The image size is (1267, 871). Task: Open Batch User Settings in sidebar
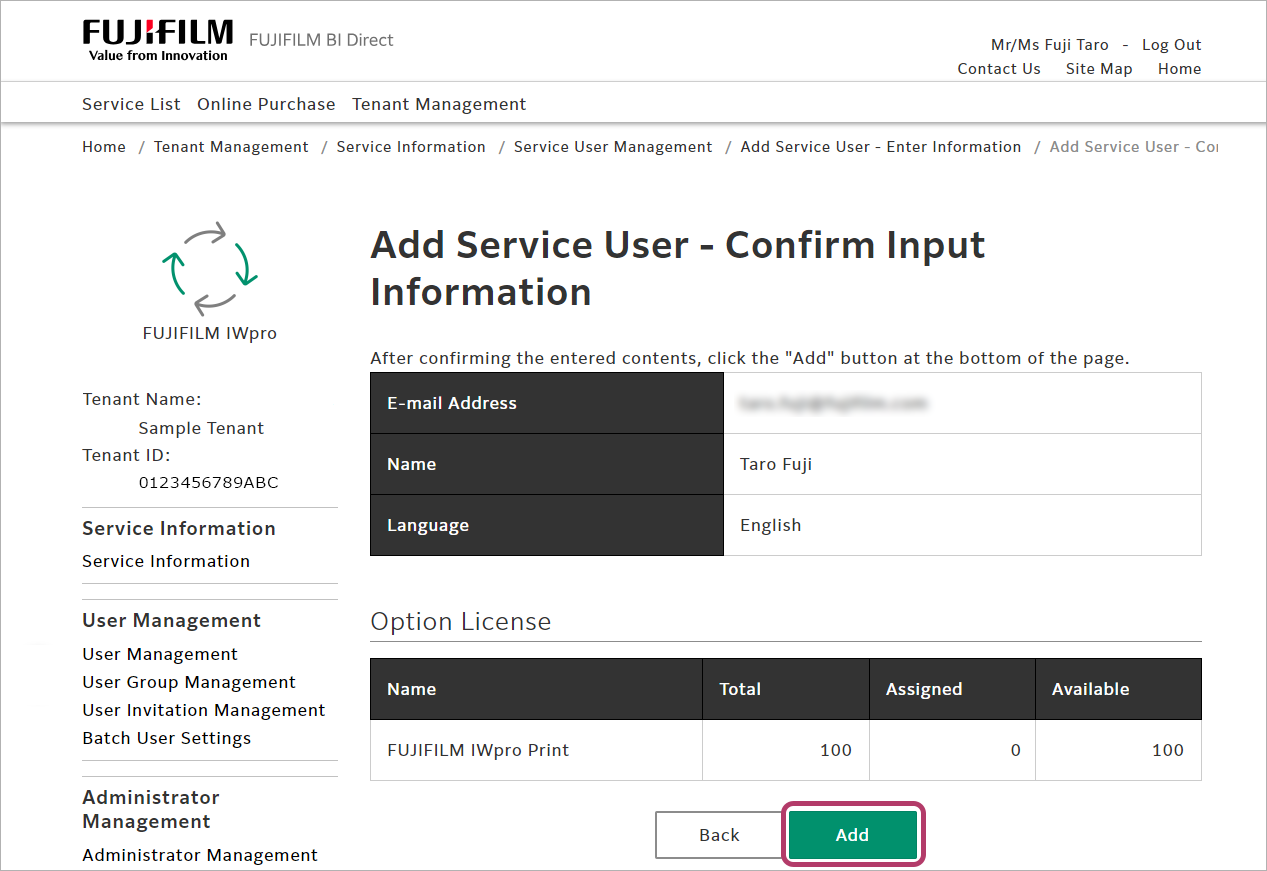(x=167, y=738)
